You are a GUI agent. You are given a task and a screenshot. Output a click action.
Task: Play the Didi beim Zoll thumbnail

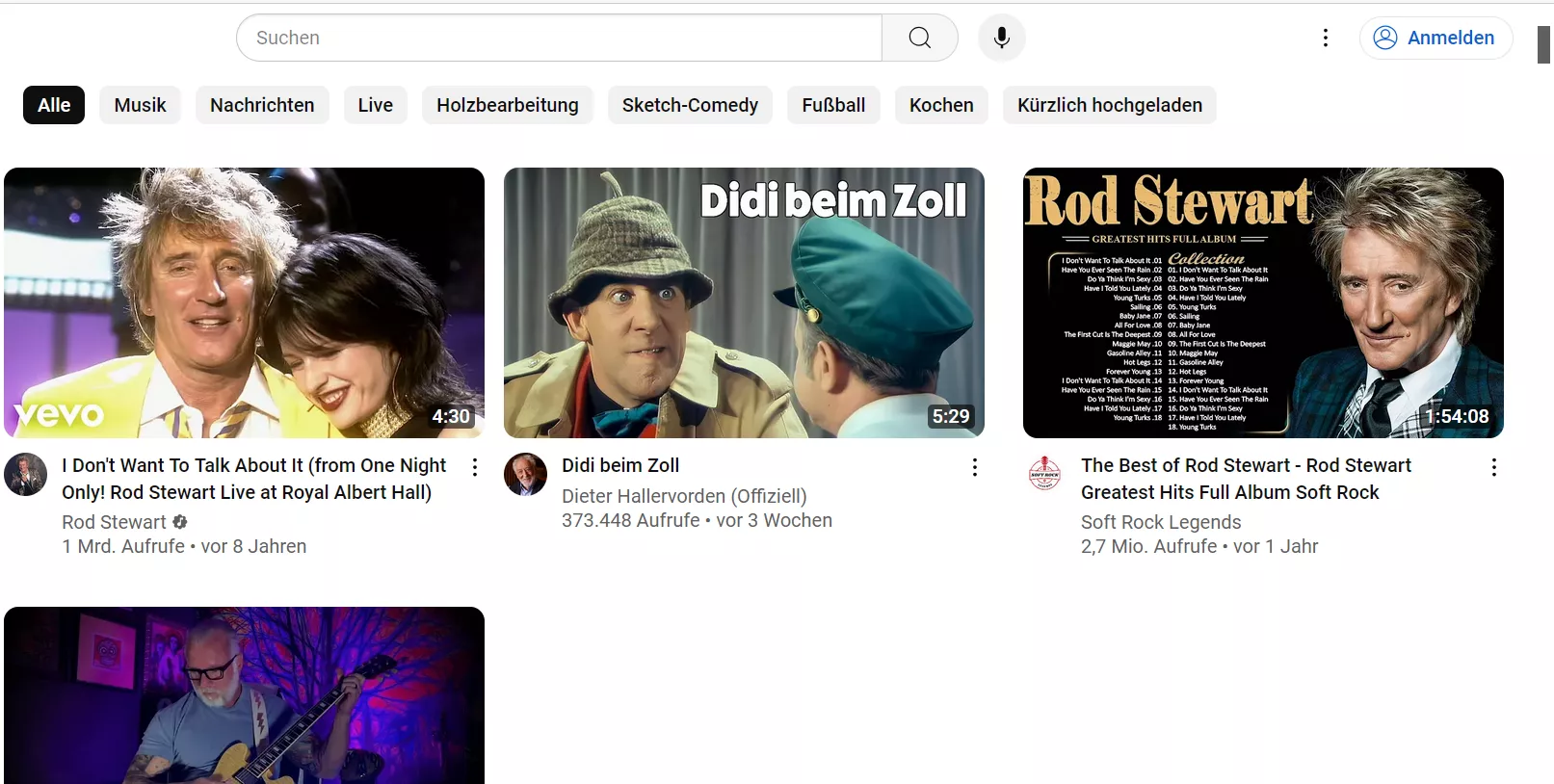pyautogui.click(x=744, y=302)
